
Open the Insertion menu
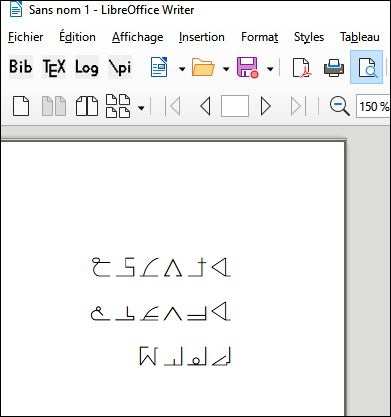pyautogui.click(x=202, y=37)
